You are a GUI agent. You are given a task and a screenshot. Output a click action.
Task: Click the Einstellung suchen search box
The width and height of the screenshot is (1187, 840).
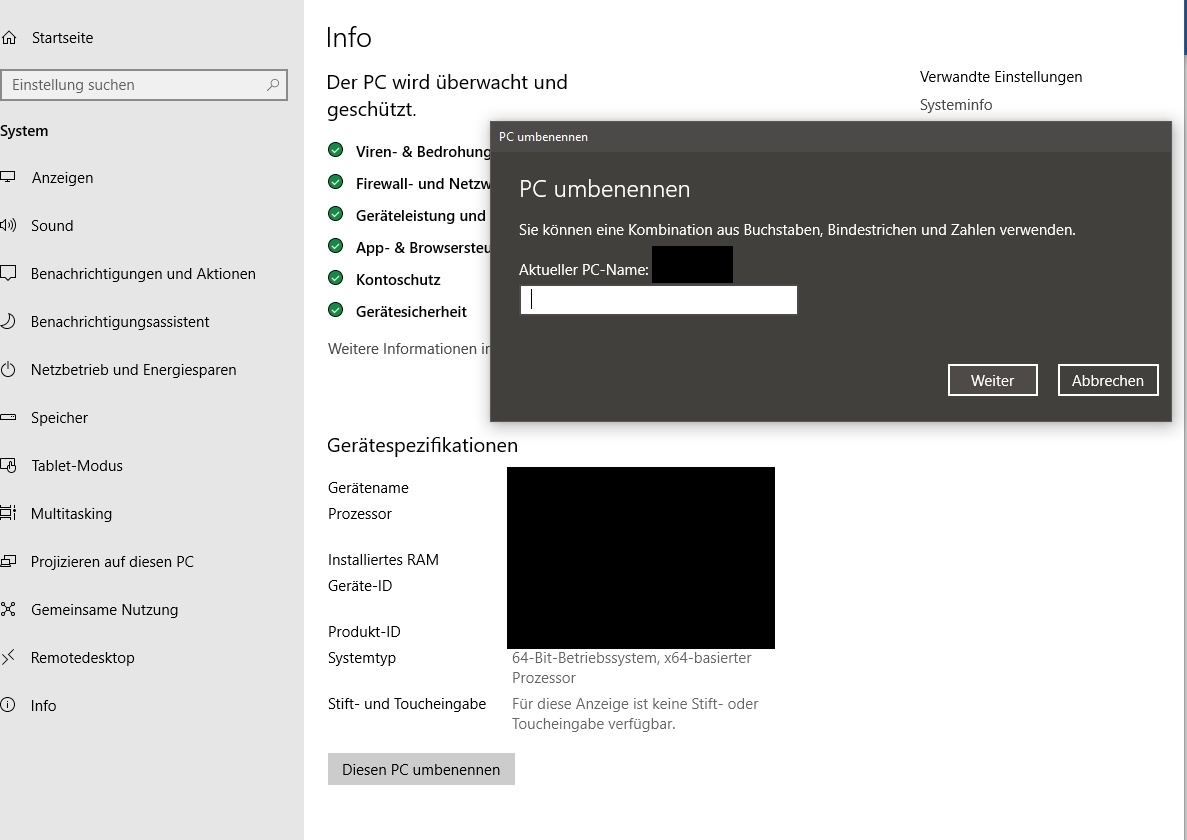pyautogui.click(x=144, y=85)
